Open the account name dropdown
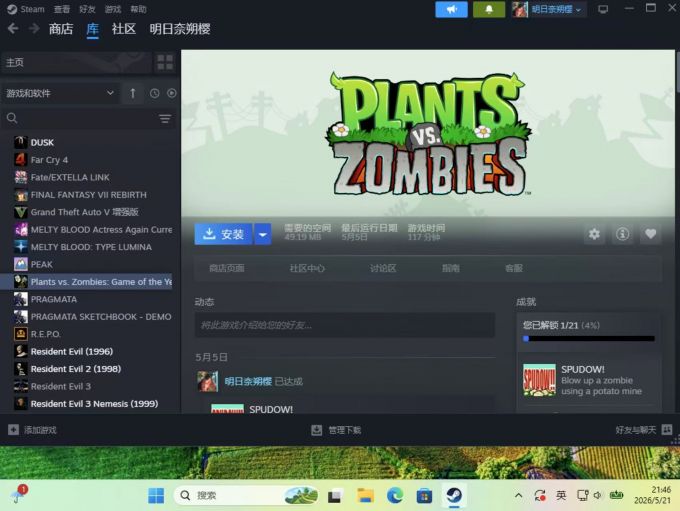680x511 pixels. click(x=550, y=9)
